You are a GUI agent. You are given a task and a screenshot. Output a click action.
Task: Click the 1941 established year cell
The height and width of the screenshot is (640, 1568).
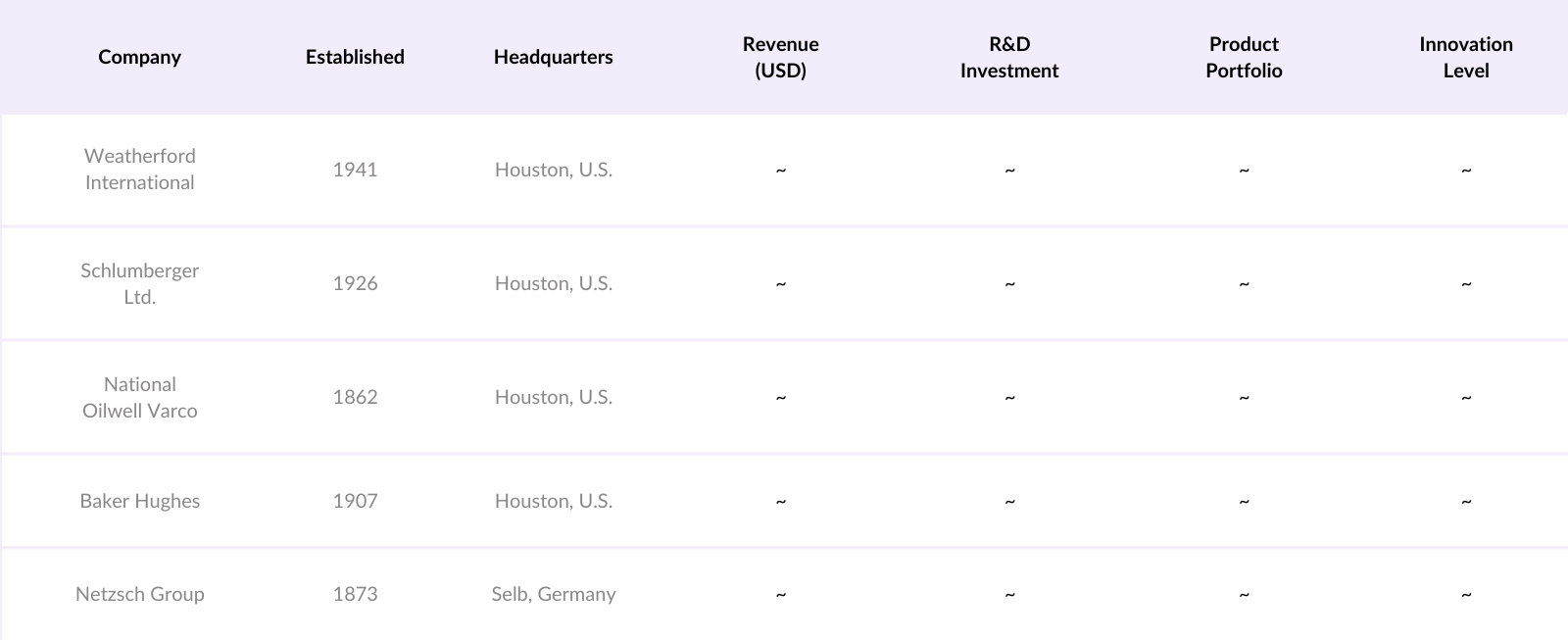click(x=355, y=170)
